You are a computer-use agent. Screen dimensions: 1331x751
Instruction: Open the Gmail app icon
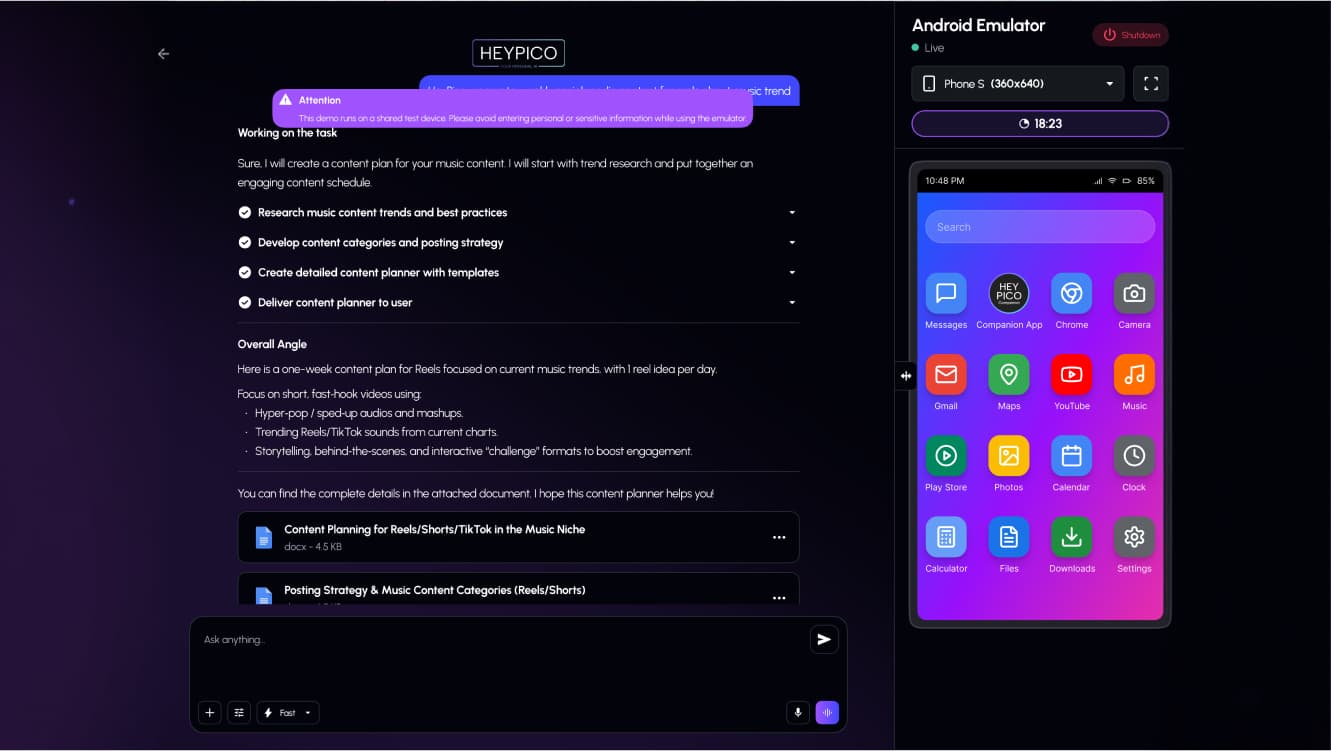point(946,375)
